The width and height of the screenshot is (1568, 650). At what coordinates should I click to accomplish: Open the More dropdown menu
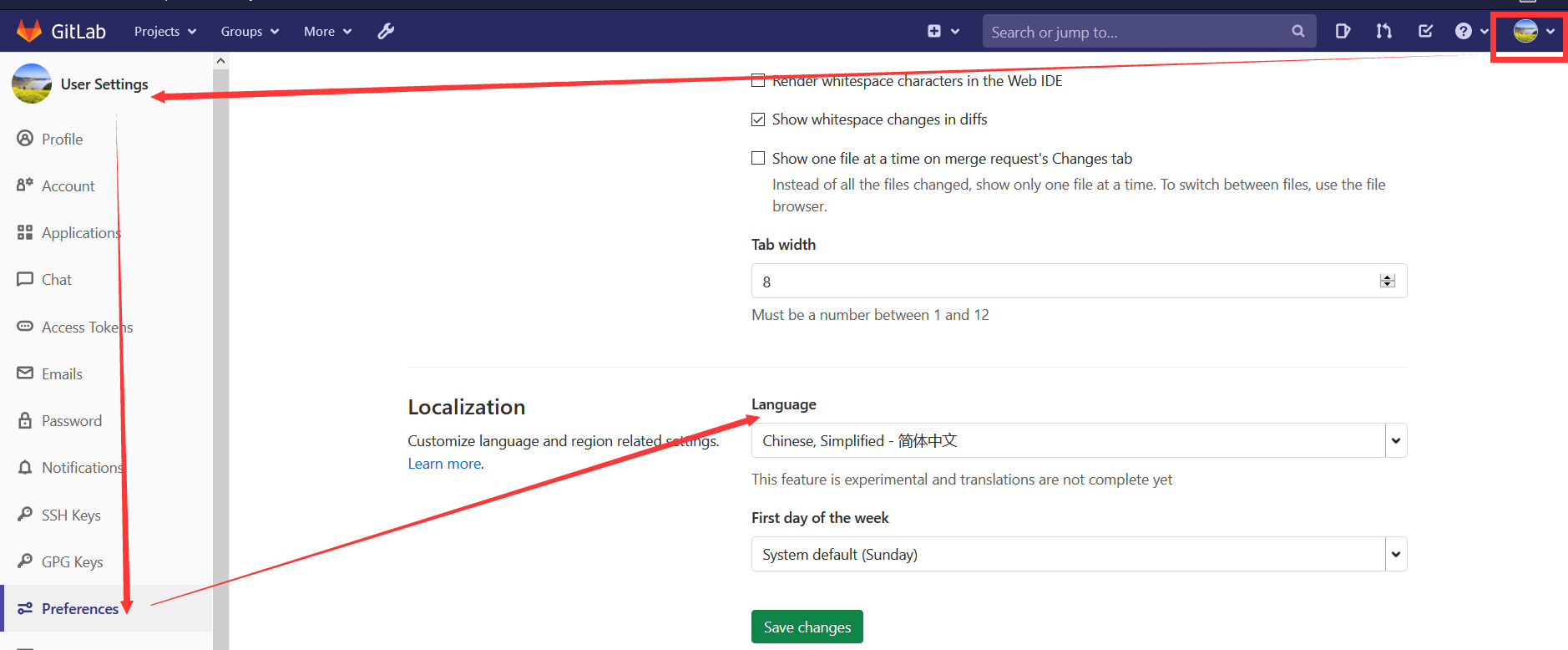(327, 31)
